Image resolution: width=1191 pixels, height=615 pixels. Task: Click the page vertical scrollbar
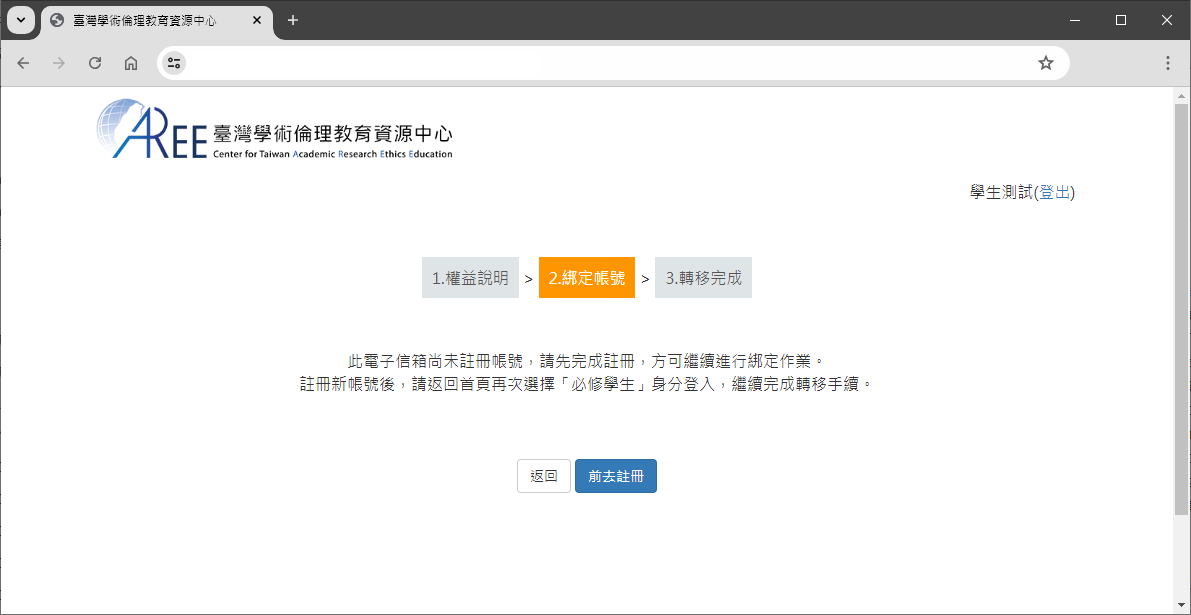pyautogui.click(x=1182, y=310)
